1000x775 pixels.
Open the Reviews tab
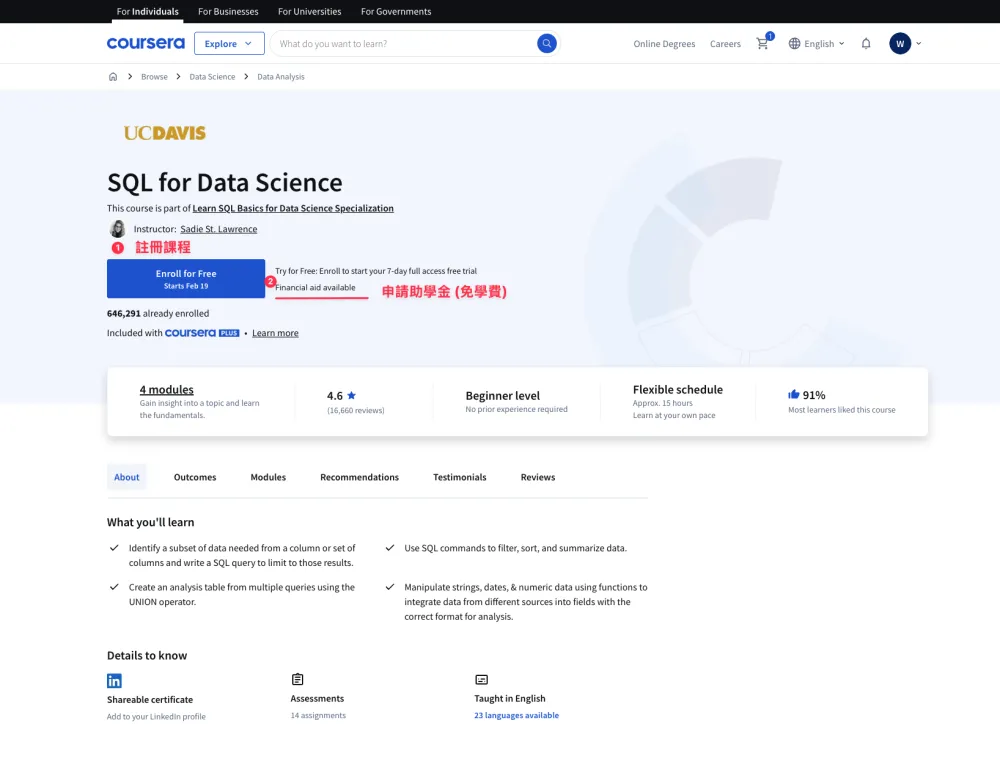pos(537,477)
